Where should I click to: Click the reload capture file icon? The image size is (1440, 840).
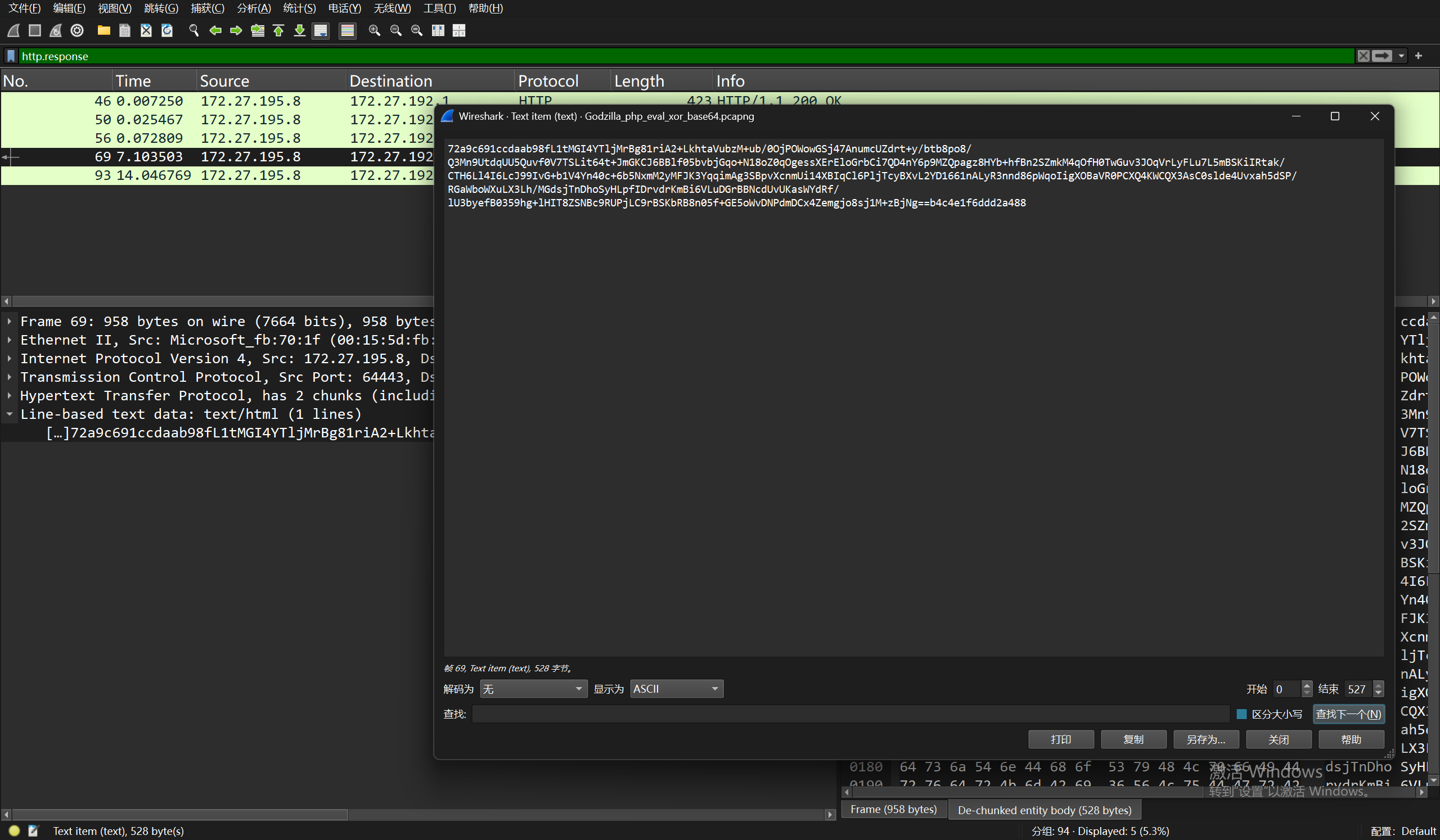pos(167,30)
